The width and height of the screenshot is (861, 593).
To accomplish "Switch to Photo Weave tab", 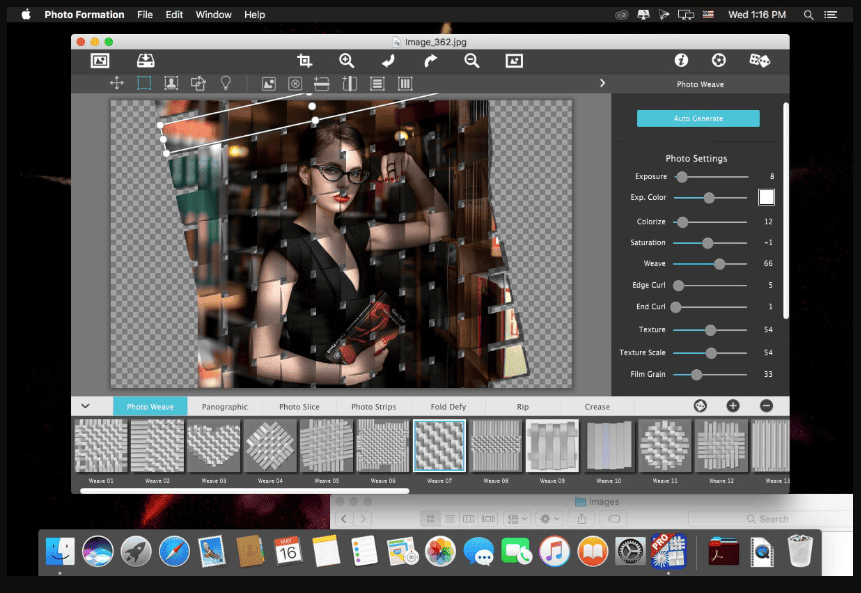I will tap(150, 407).
